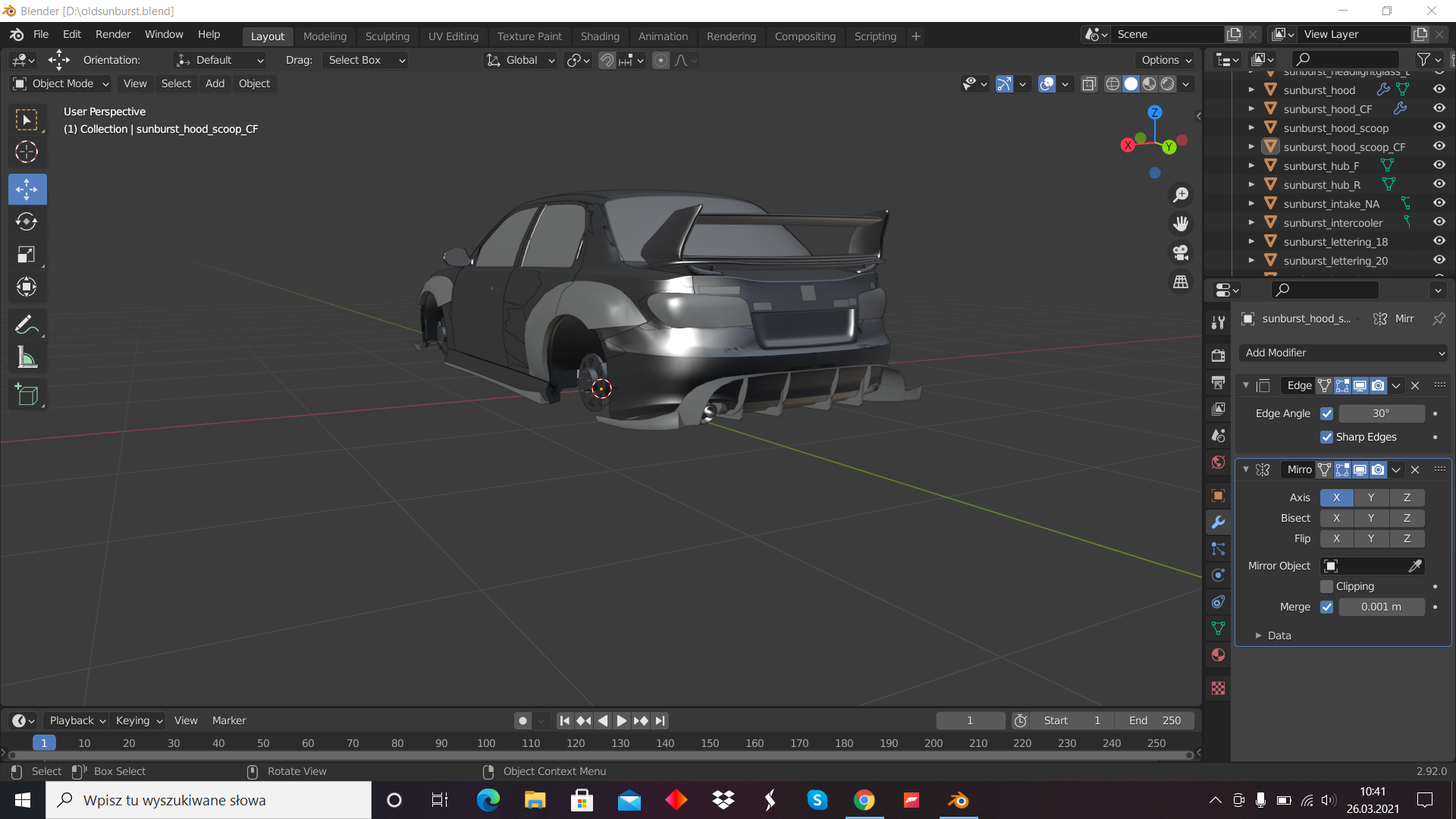Click the Merge distance 0.001 m field
Viewport: 1456px width, 819px height.
click(x=1382, y=607)
